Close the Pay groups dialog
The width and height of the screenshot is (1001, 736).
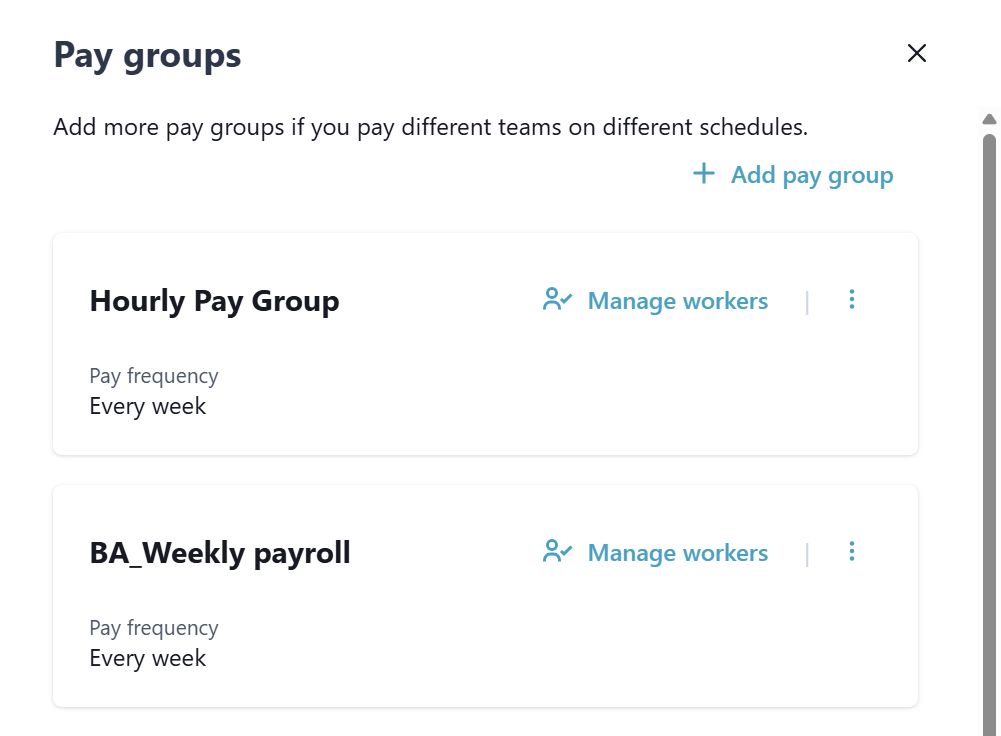[916, 54]
